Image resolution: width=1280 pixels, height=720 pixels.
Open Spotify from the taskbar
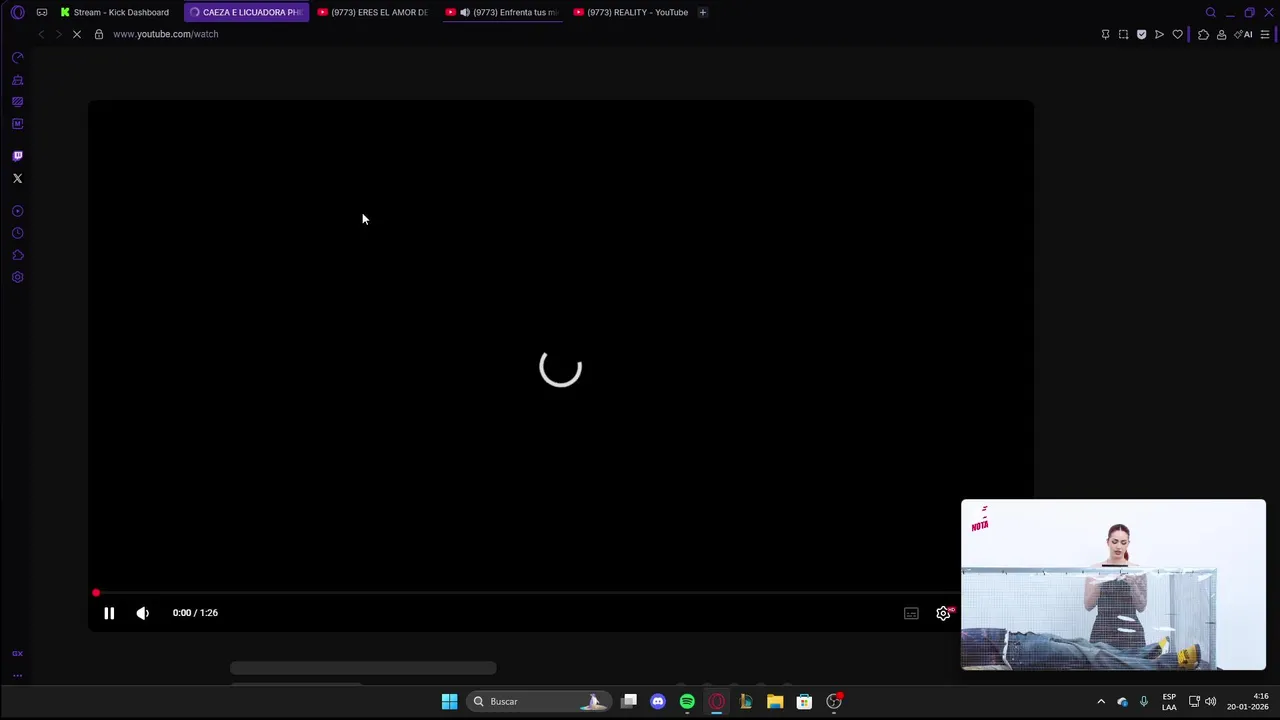pos(687,701)
